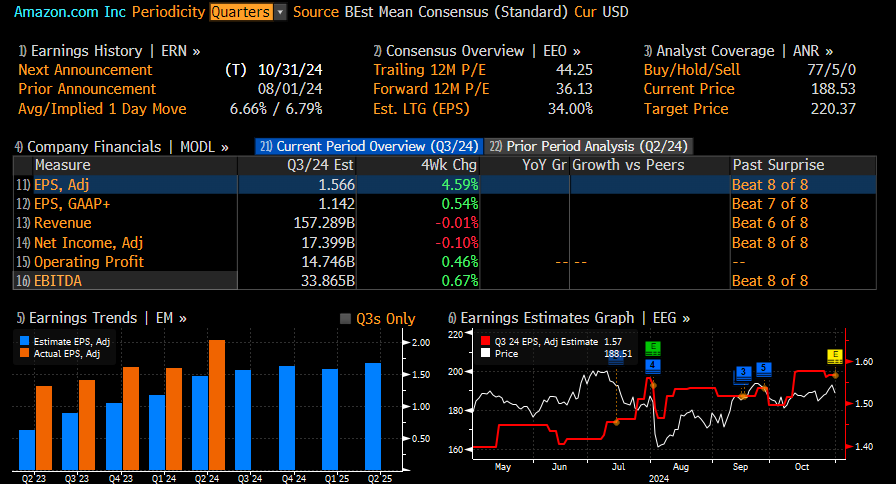Viewport: 896px width, 484px height.
Task: Click the tall orange Q2'24 actual EPS bar
Action: [x=217, y=405]
